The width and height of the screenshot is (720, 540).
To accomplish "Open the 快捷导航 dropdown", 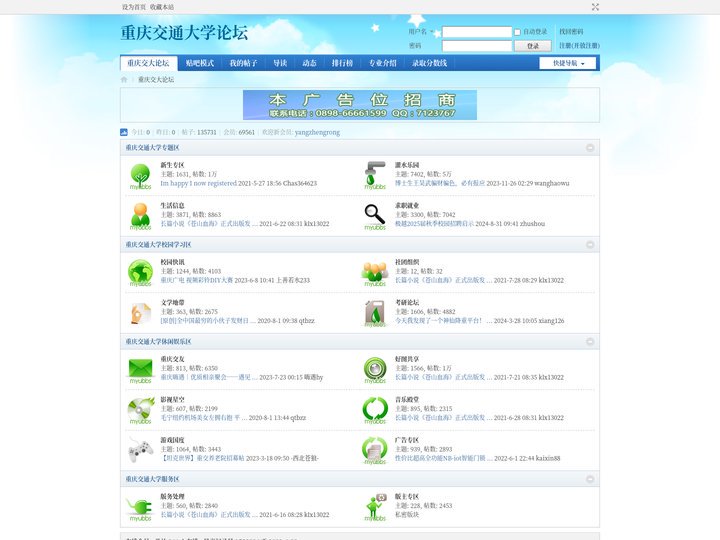I will click(568, 63).
